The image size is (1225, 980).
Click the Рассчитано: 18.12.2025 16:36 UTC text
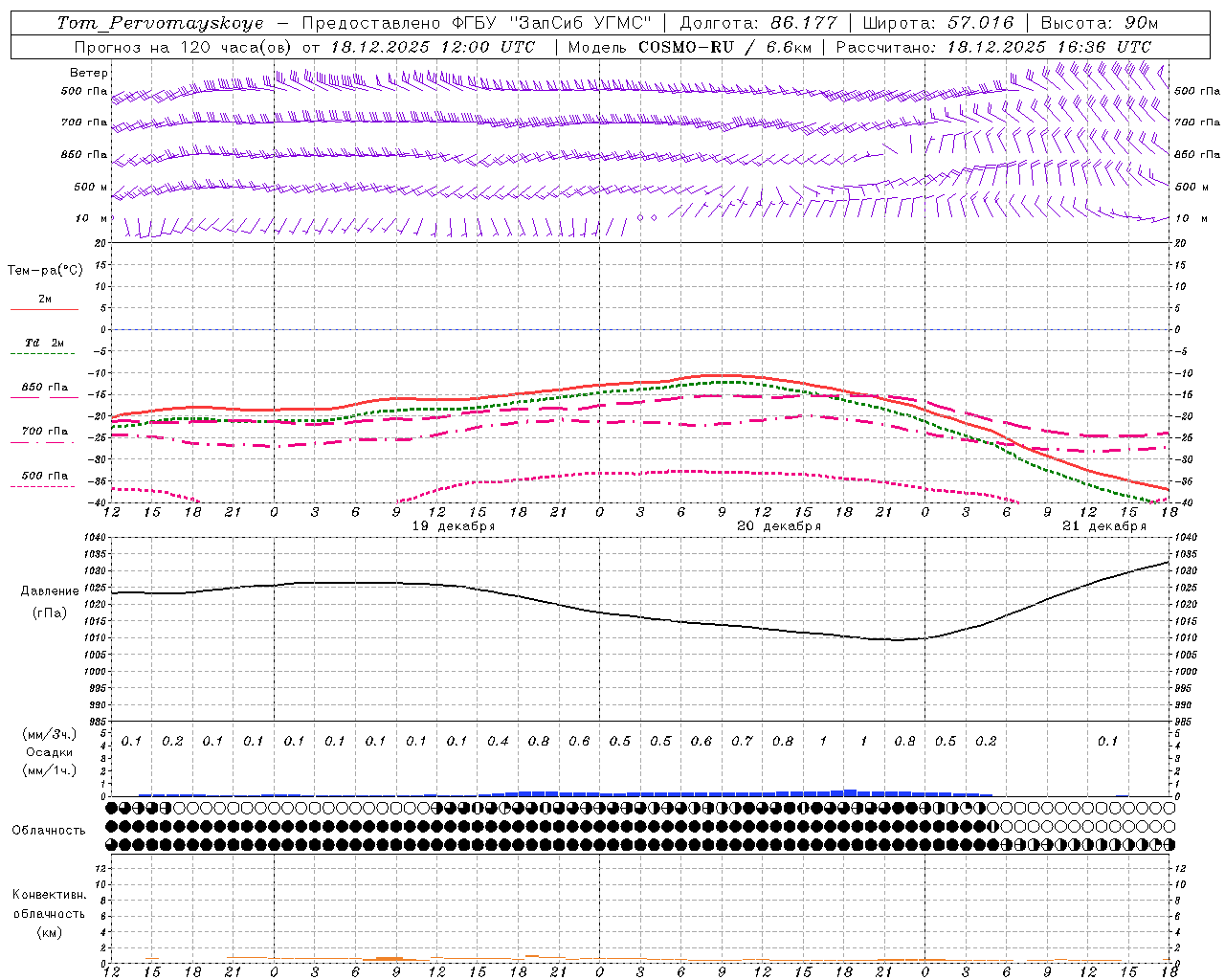(x=993, y=47)
